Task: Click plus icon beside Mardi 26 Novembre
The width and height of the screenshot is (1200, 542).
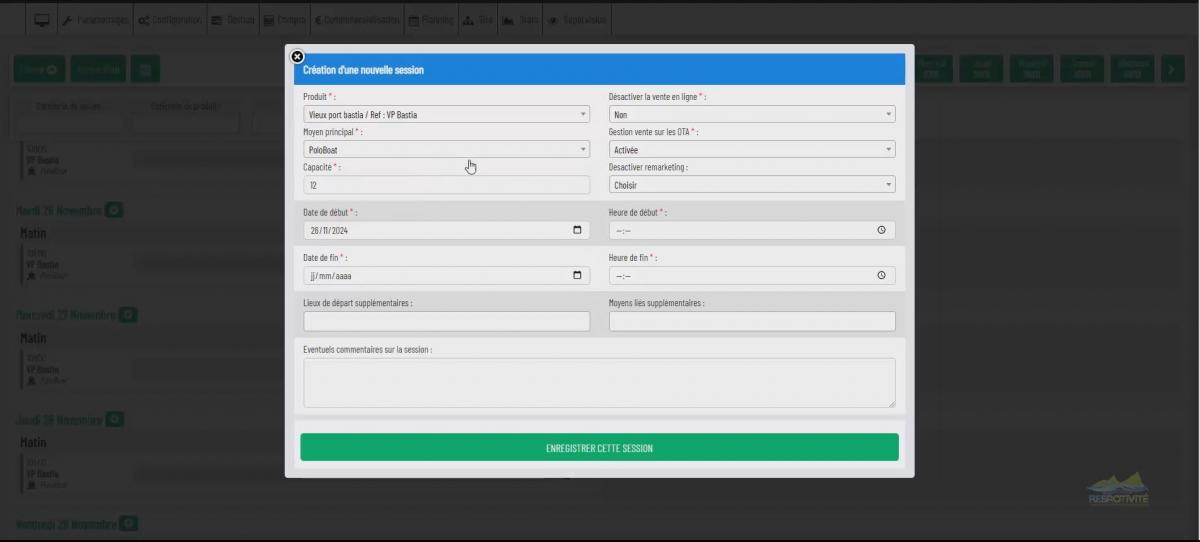Action: tap(115, 210)
